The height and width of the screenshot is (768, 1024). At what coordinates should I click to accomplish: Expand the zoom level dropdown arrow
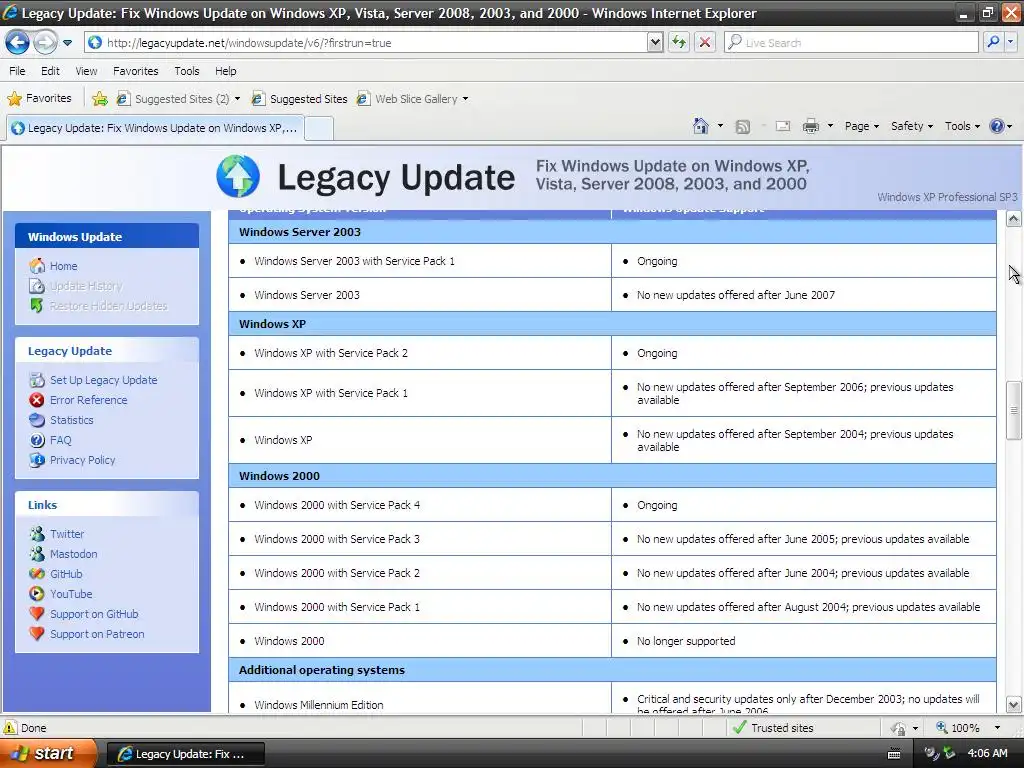tap(997, 728)
